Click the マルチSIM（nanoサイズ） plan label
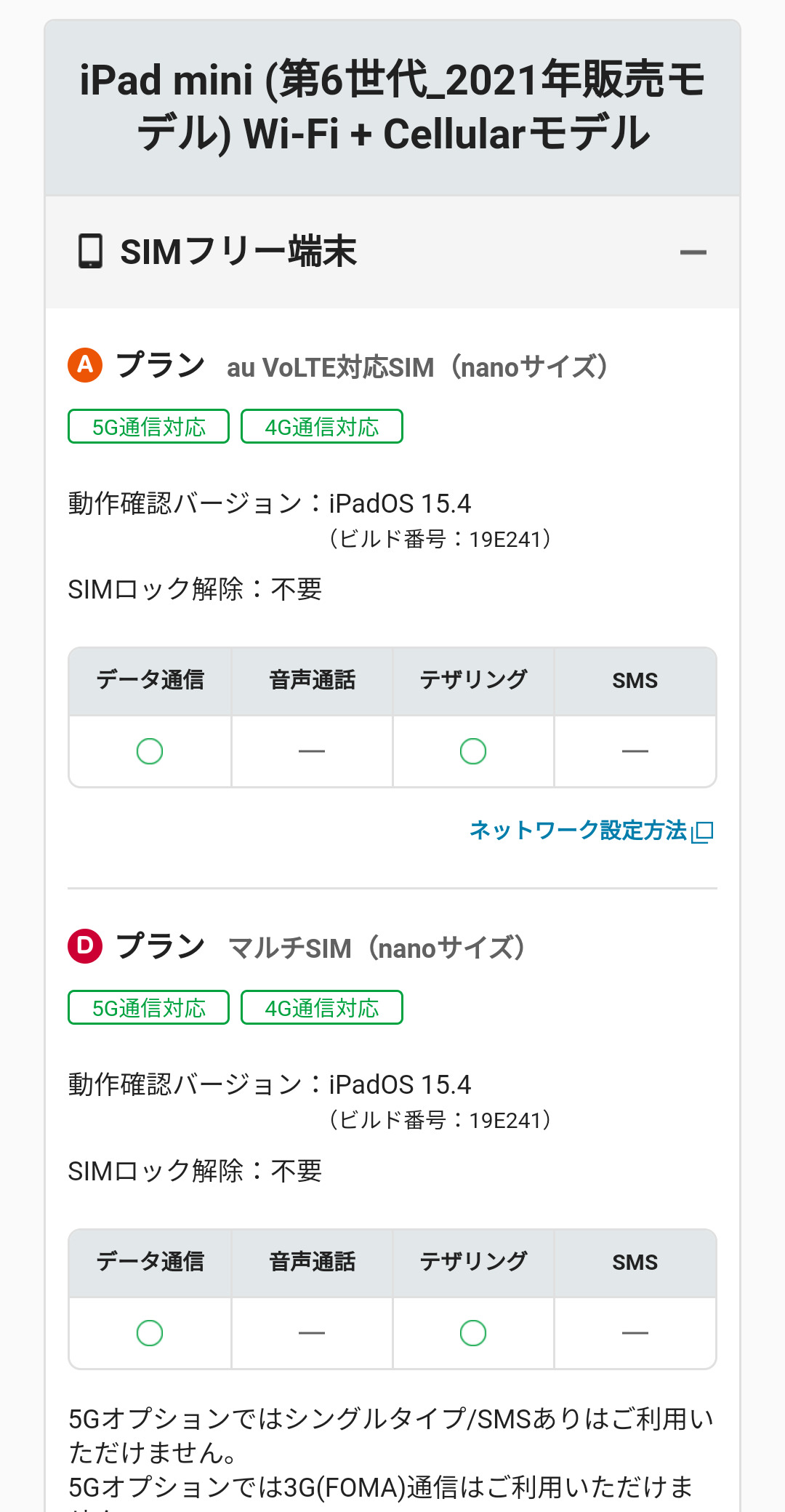 [x=377, y=948]
